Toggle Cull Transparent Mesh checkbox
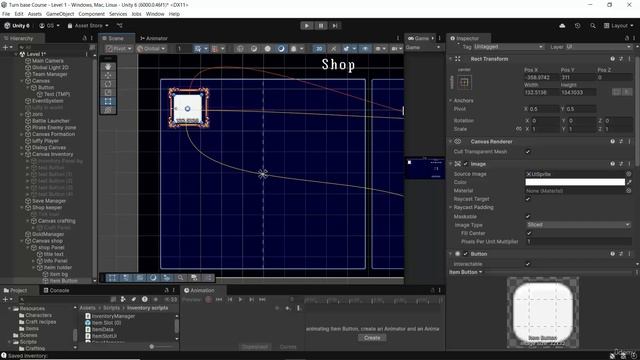 tap(528, 151)
